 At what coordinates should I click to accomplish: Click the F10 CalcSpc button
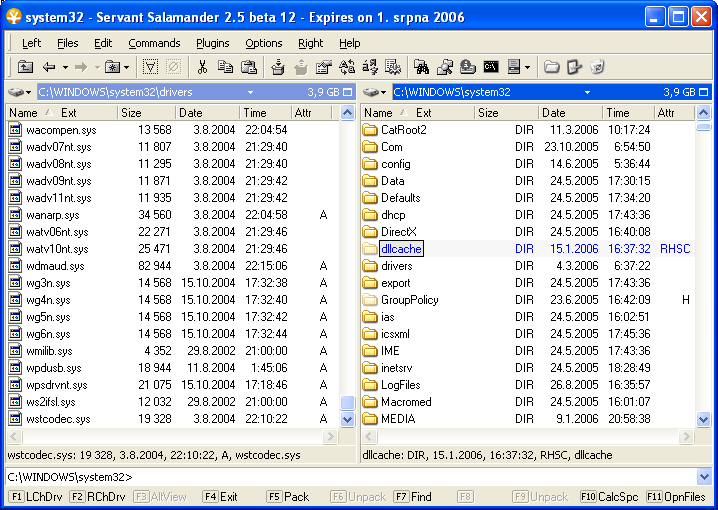(609, 497)
